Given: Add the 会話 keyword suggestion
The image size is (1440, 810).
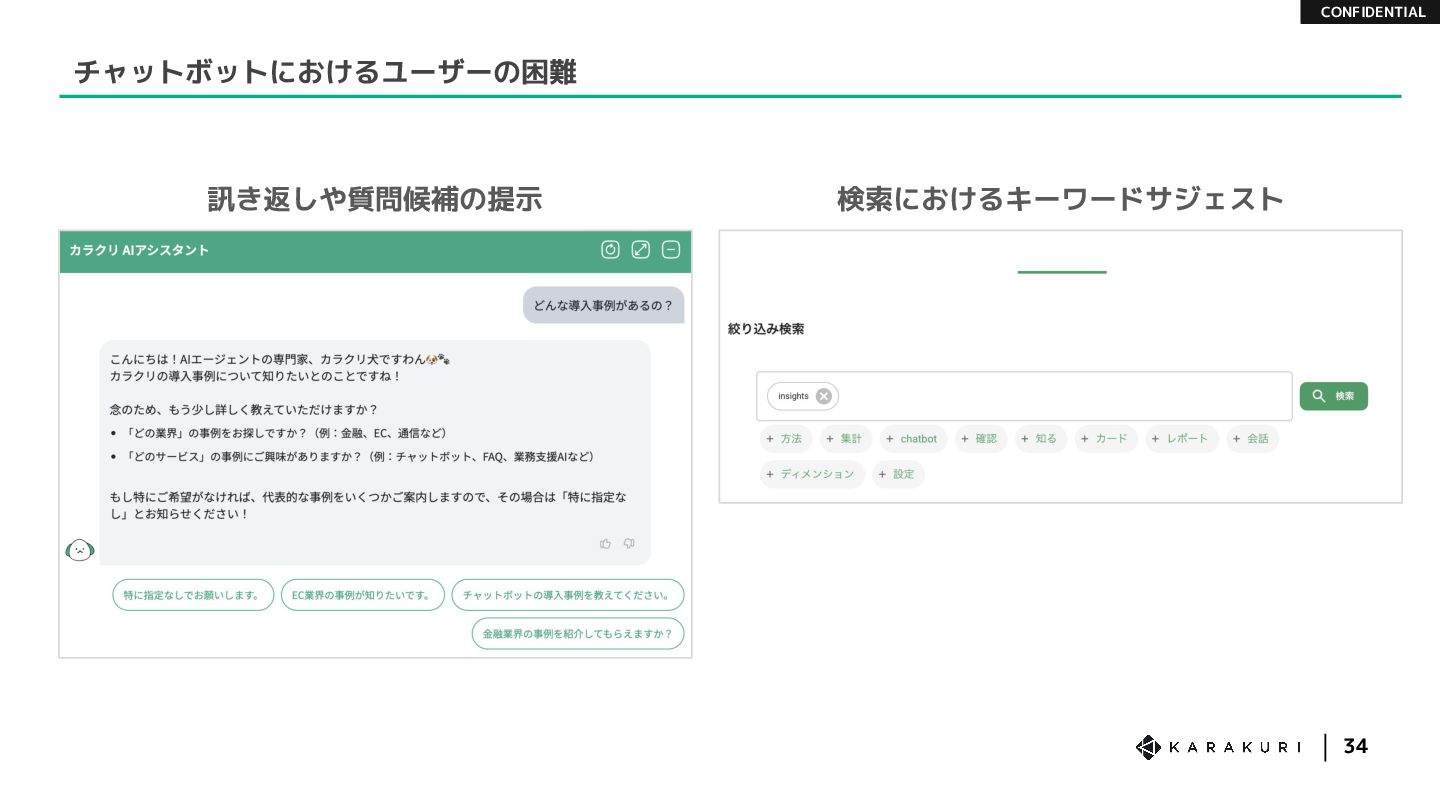Looking at the screenshot, I should pos(1252,439).
